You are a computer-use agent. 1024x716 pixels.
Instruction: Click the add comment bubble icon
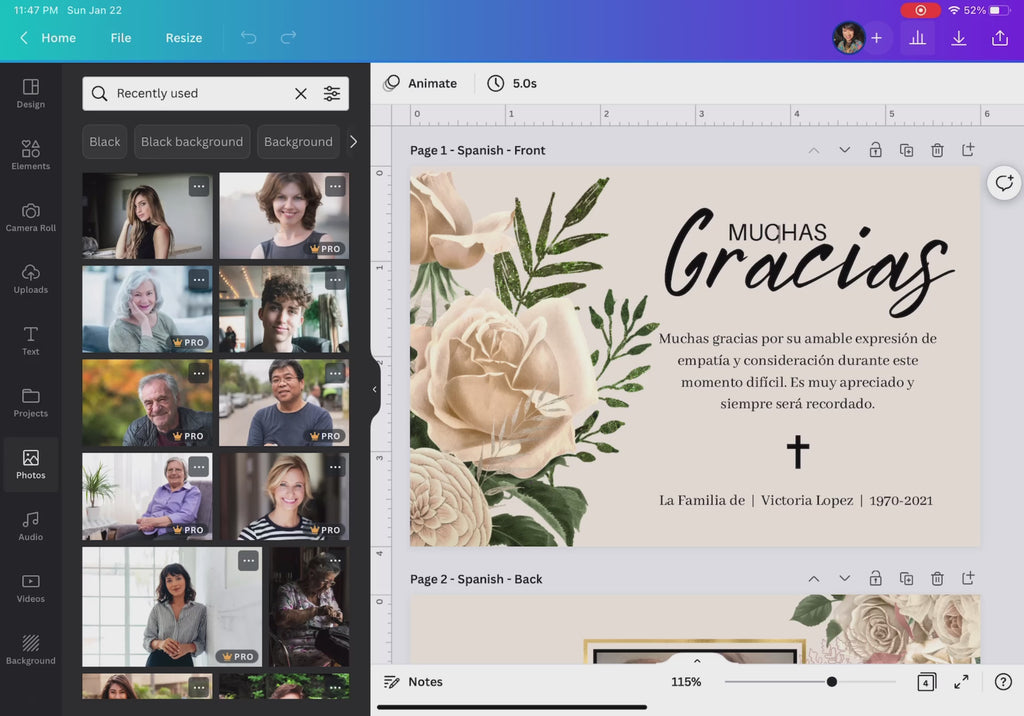[1004, 183]
